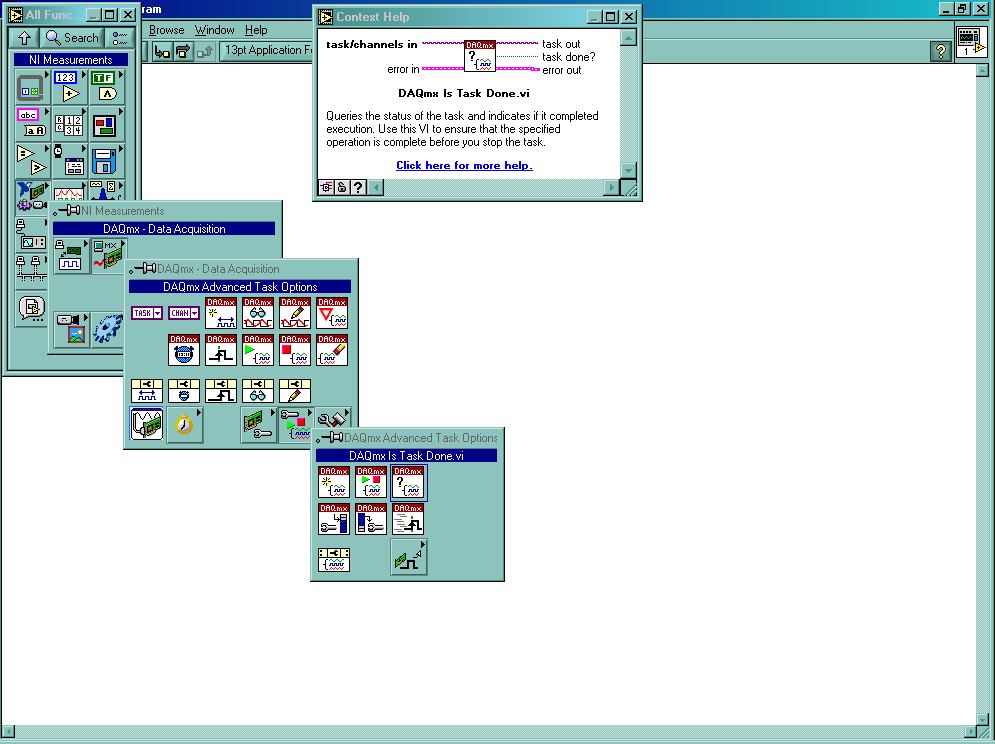This screenshot has width=995, height=744.
Task: Open the CHAN constant dropdown
Action: 184,313
